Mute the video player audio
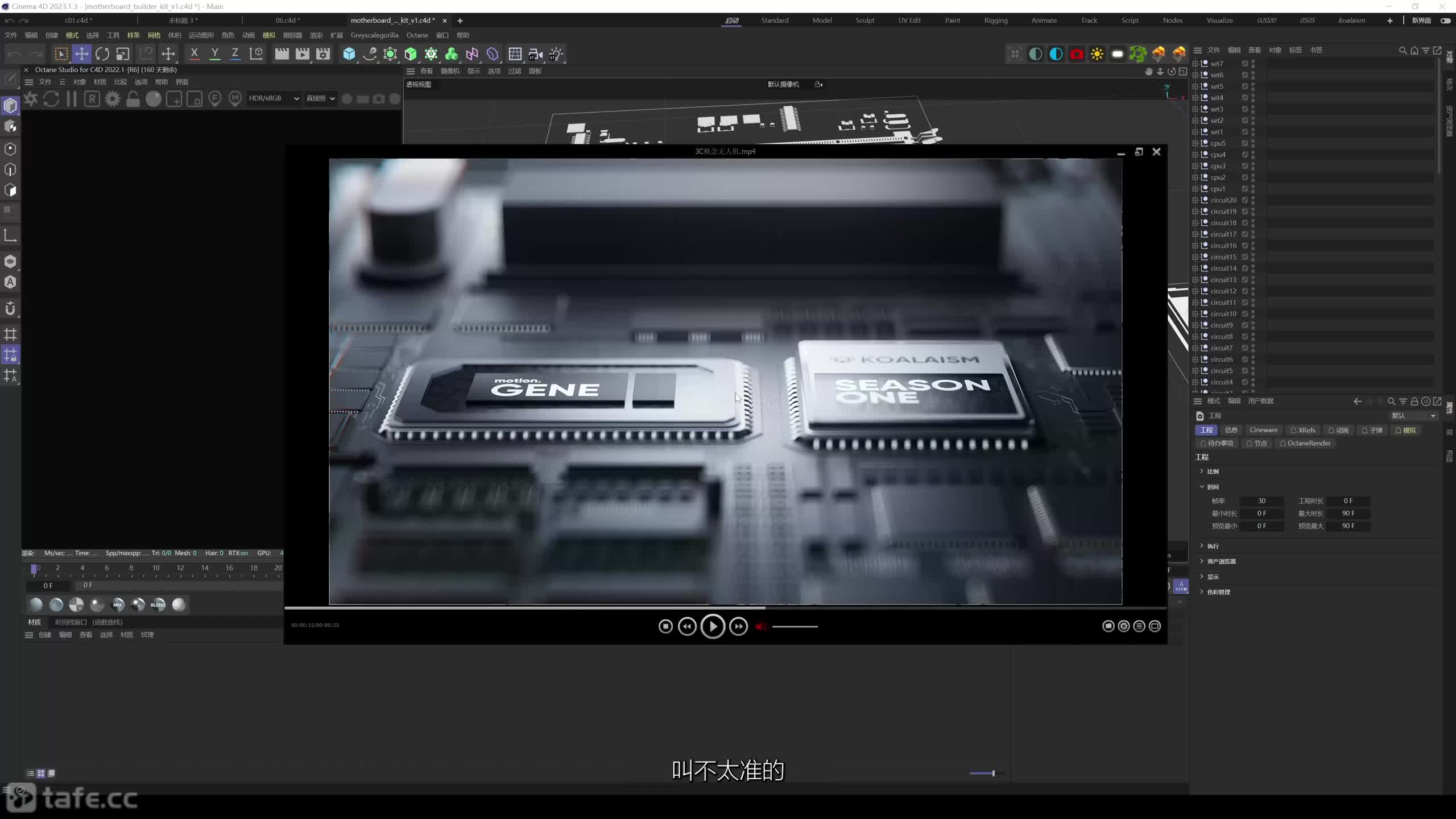This screenshot has height=819, width=1456. pyautogui.click(x=760, y=627)
